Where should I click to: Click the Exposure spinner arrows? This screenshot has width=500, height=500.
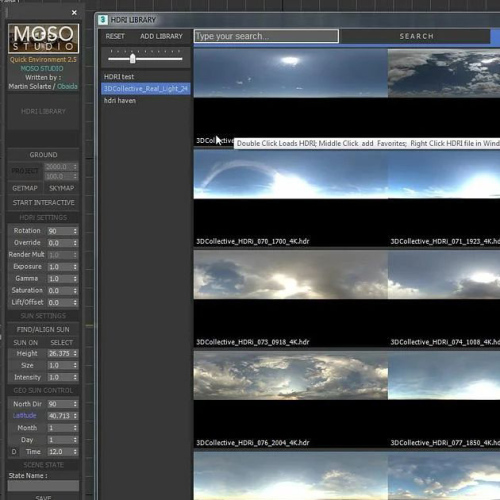(75, 267)
